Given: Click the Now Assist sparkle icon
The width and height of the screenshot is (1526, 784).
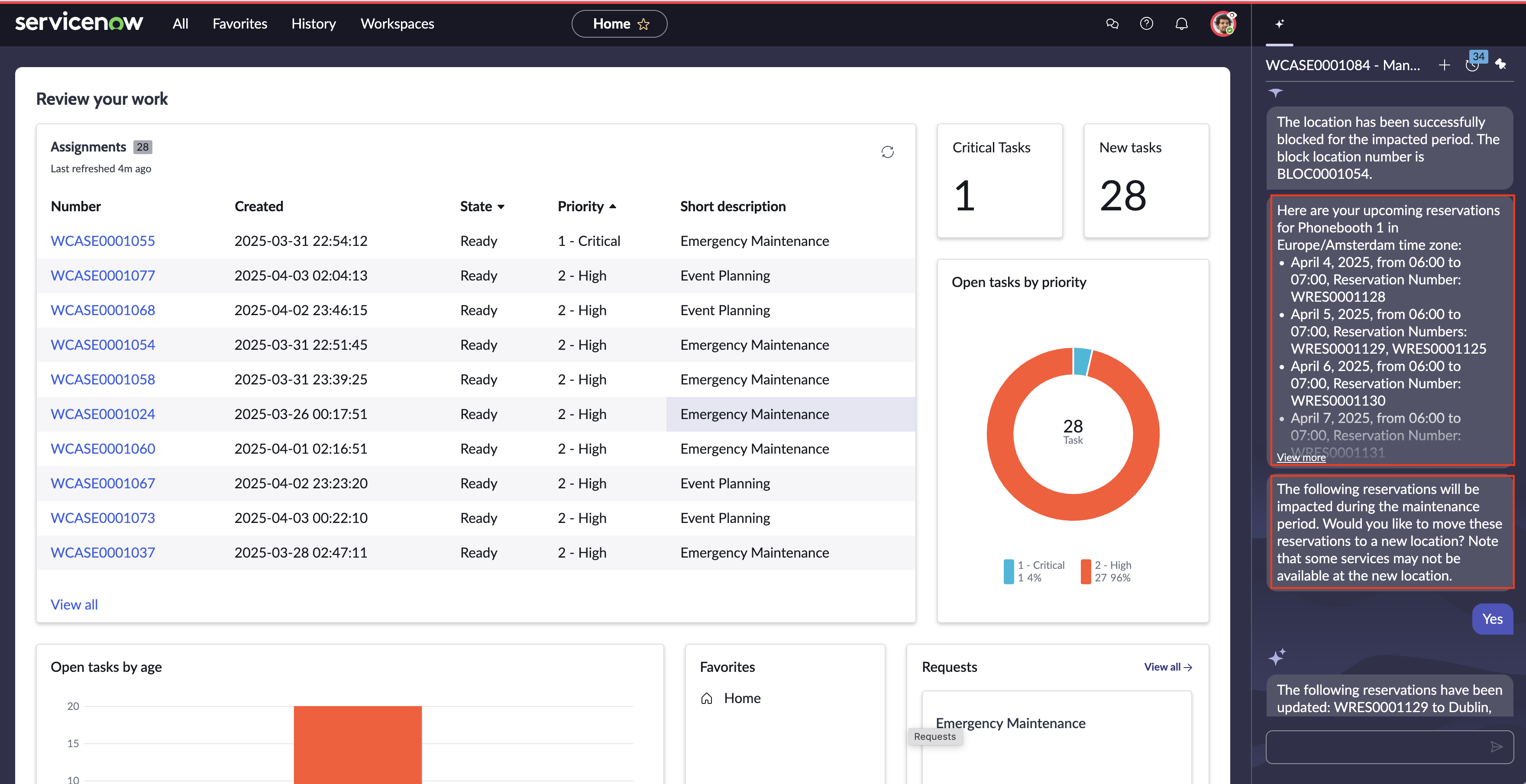Looking at the screenshot, I should click(1280, 24).
